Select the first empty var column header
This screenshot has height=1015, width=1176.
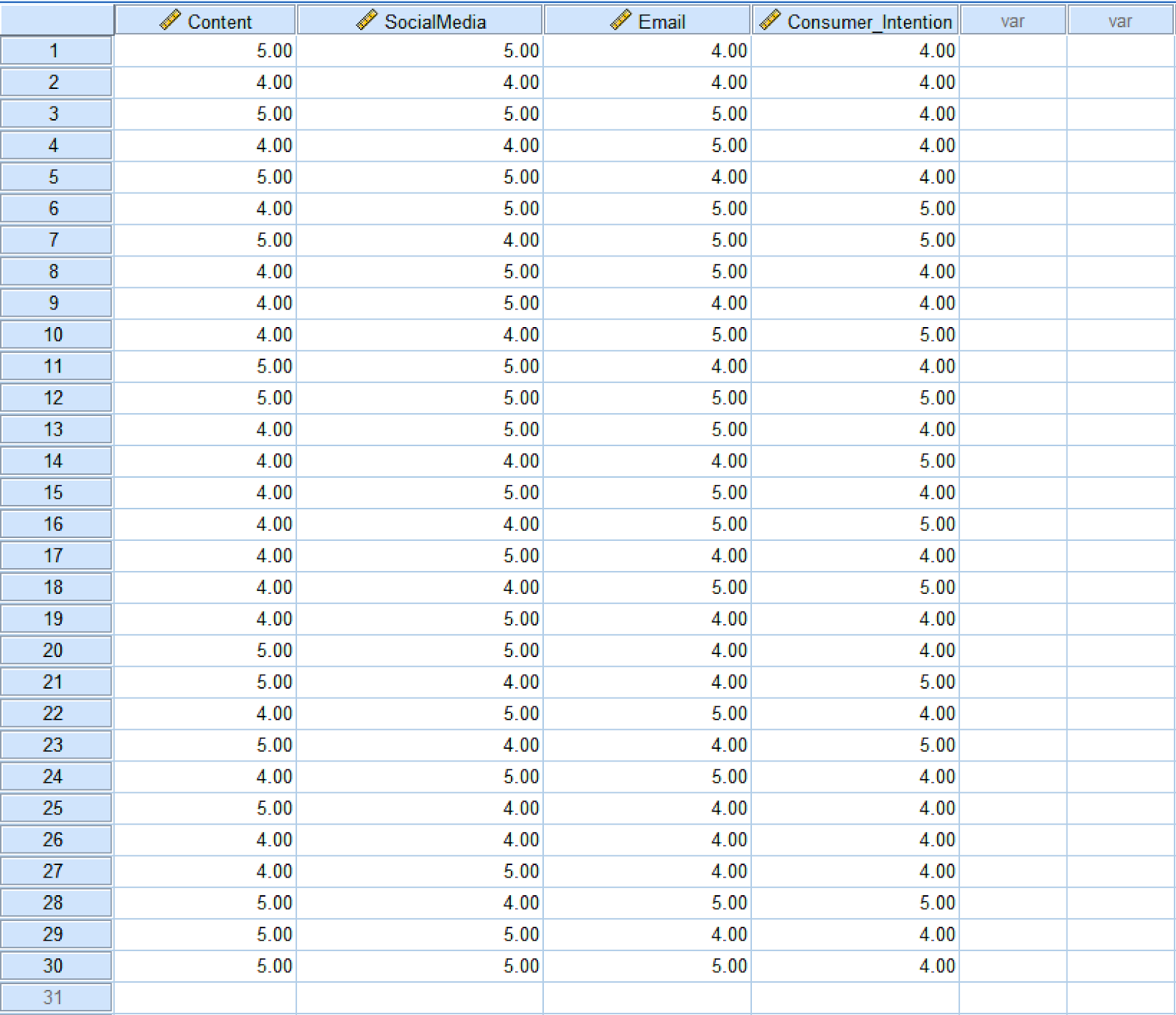1013,21
